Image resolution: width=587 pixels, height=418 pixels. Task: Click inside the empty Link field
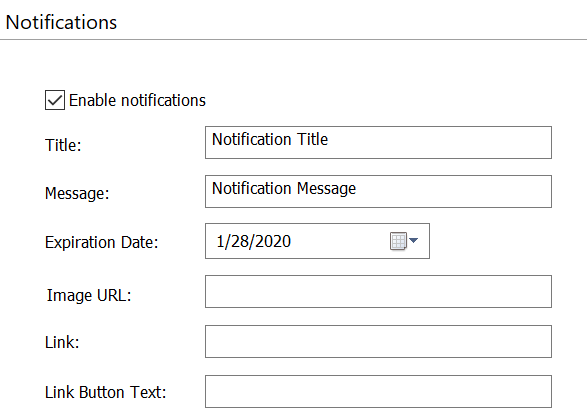(x=378, y=342)
